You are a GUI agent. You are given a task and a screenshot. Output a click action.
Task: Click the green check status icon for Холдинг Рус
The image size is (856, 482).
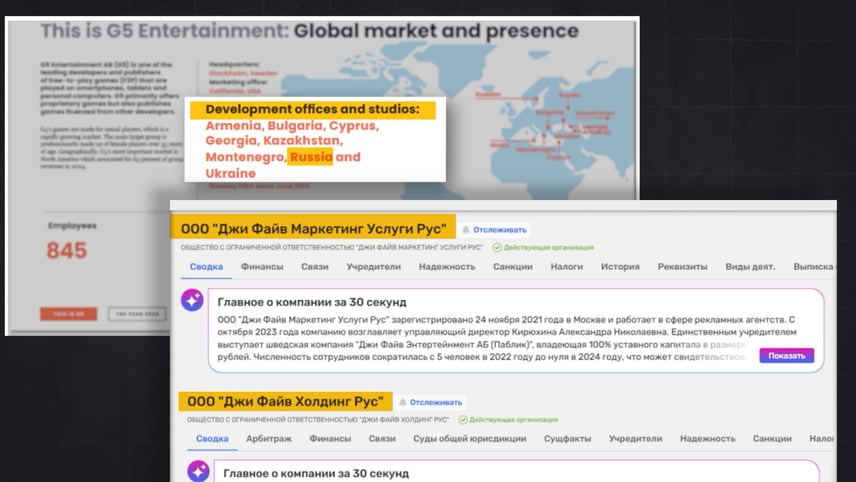[x=463, y=419]
